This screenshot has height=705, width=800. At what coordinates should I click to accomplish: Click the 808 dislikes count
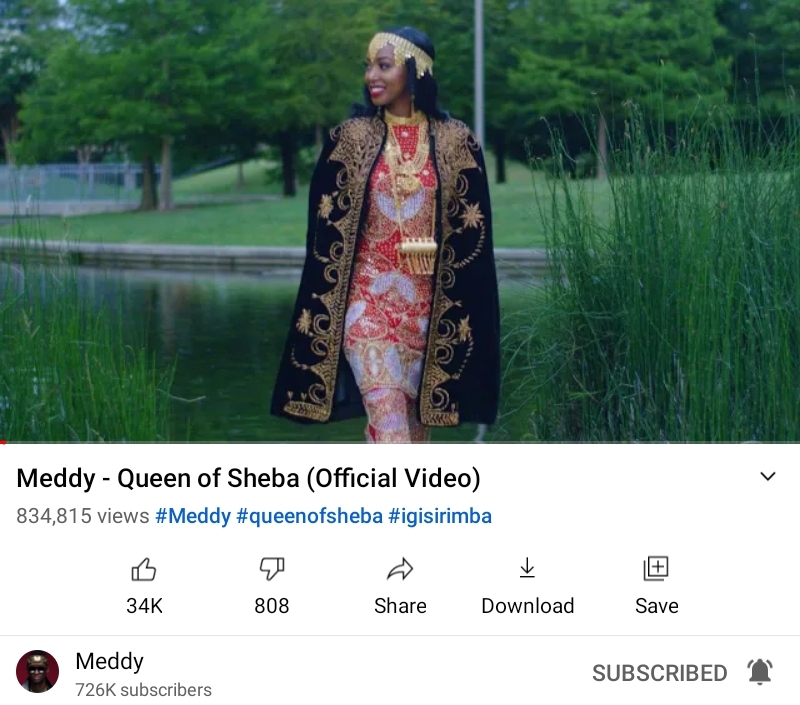(x=272, y=606)
